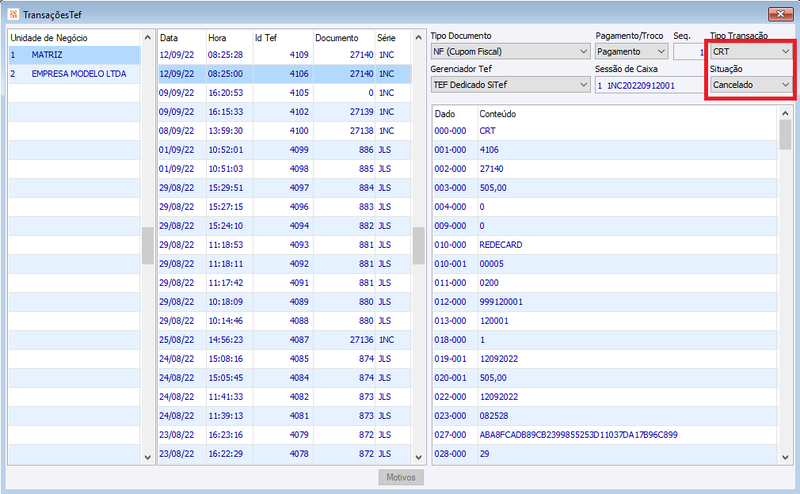Screen dimensions: 800x494
Task: Open the Tipo Transação CRT dropdown
Action: [x=751, y=52]
